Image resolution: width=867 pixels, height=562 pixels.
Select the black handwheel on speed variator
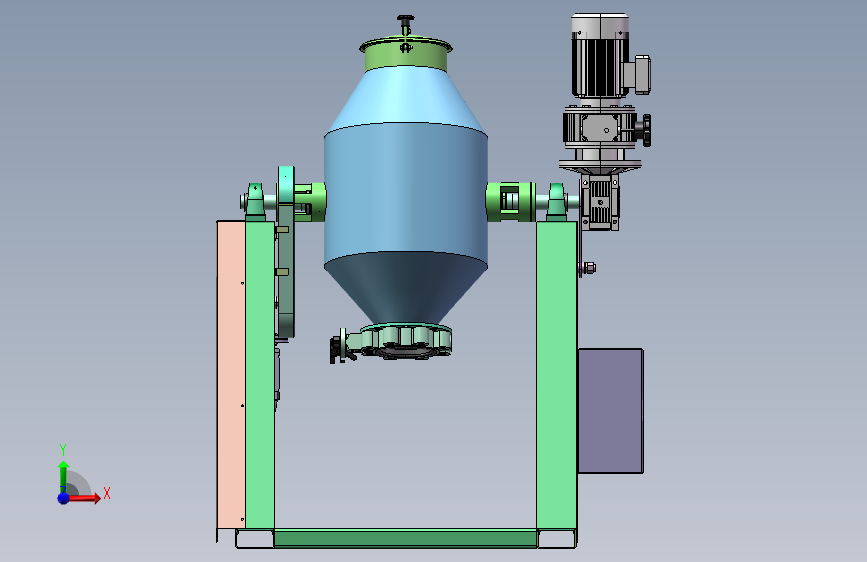(x=645, y=130)
